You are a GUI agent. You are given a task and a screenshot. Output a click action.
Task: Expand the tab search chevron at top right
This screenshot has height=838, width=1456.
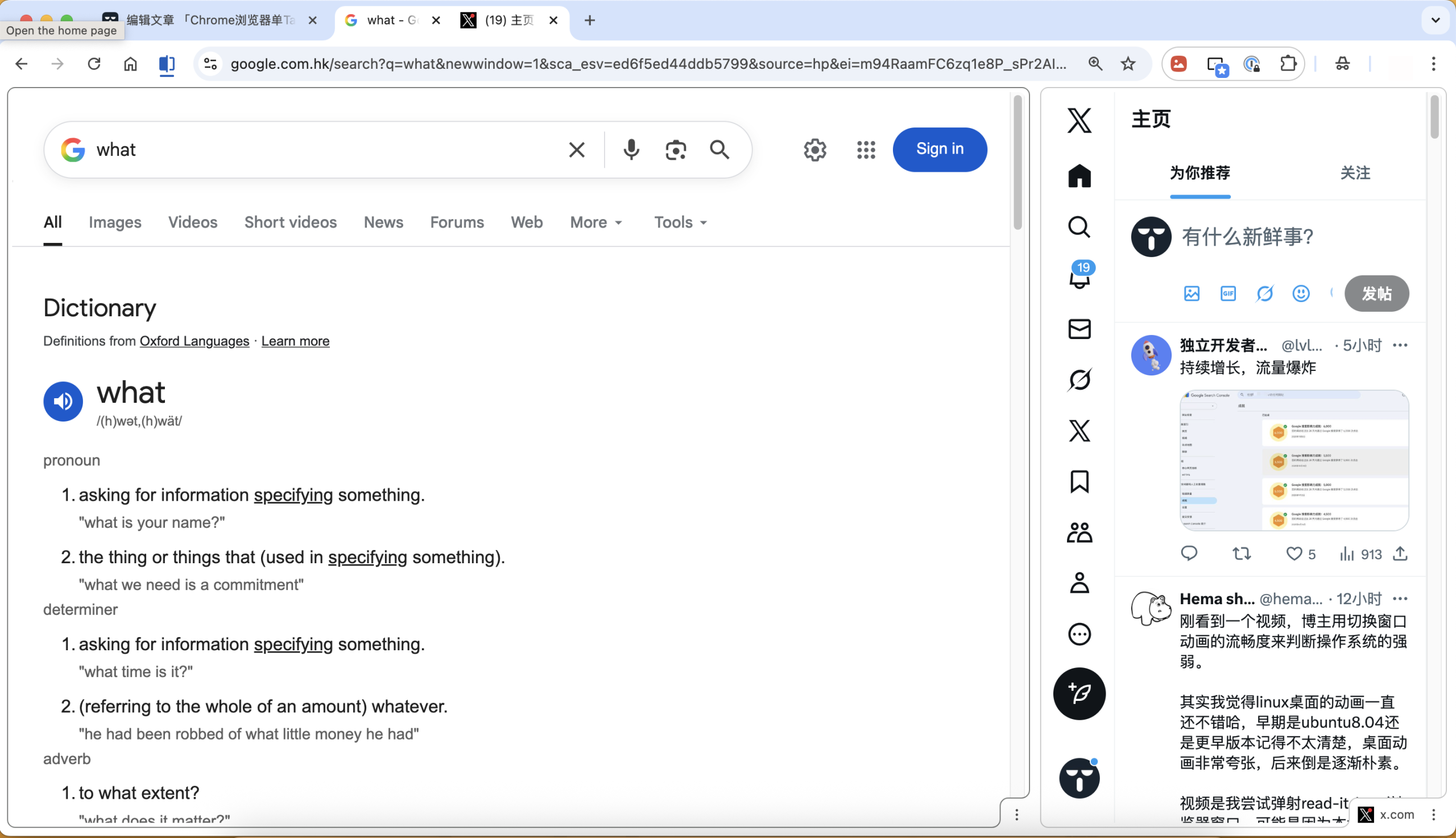tap(1436, 20)
